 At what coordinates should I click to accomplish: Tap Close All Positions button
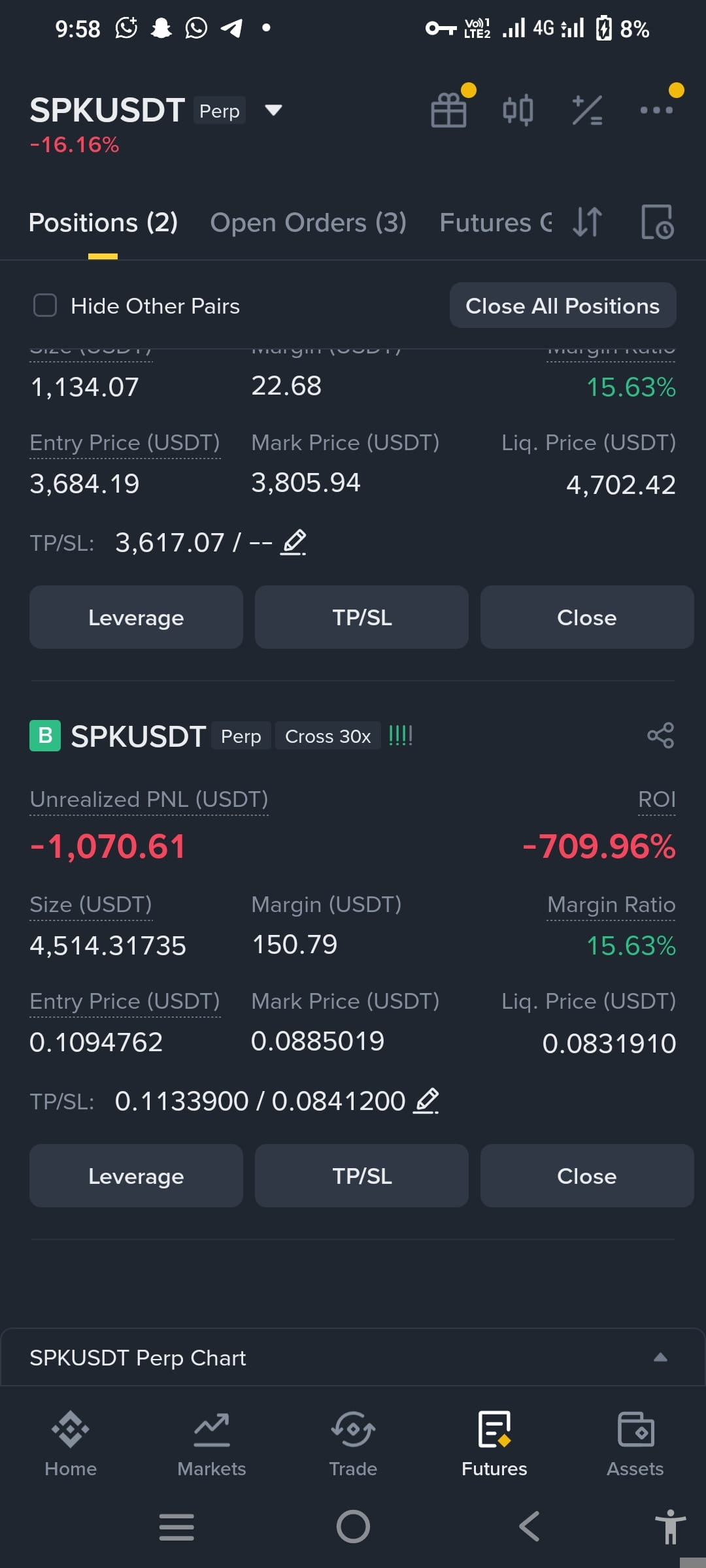[563, 306]
